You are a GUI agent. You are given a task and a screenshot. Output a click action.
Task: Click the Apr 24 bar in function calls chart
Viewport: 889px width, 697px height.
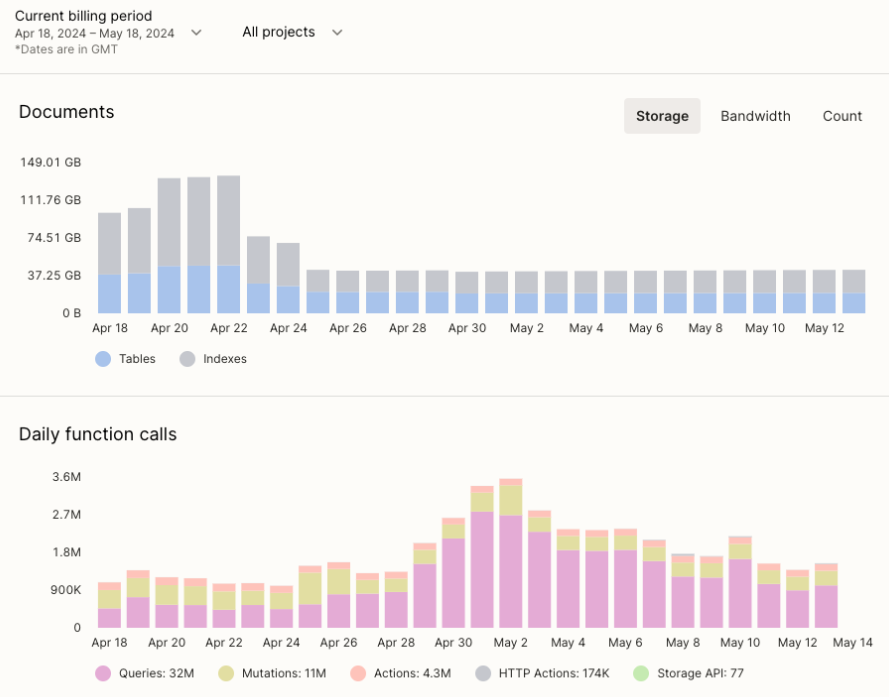[281, 607]
